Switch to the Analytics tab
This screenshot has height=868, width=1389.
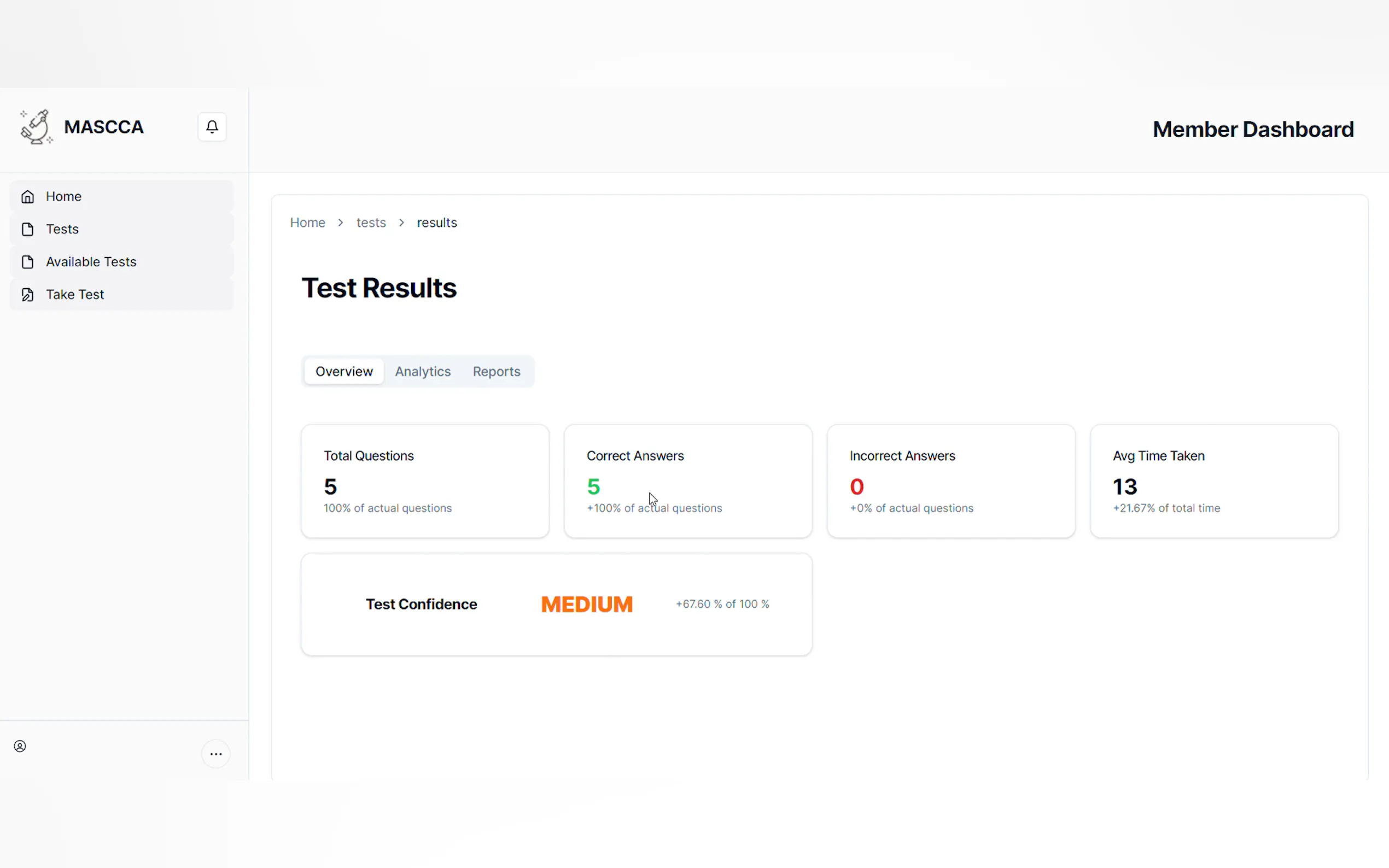point(423,372)
